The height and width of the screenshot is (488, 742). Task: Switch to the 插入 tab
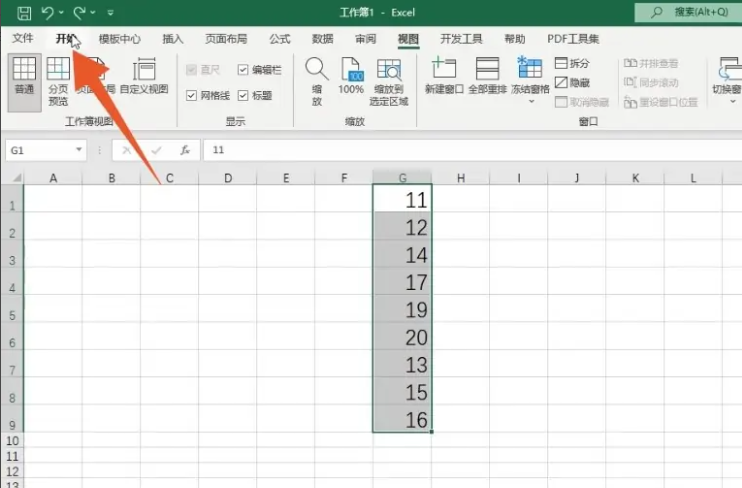coord(173,39)
